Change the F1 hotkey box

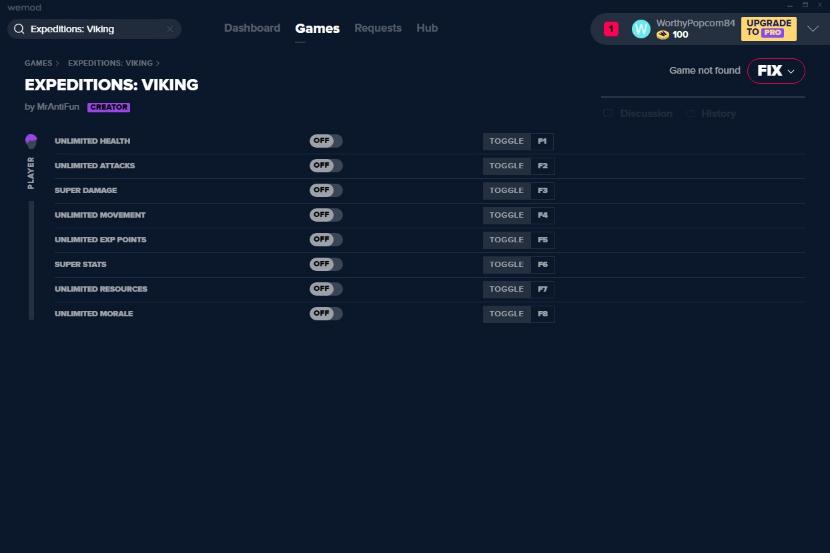pos(543,141)
